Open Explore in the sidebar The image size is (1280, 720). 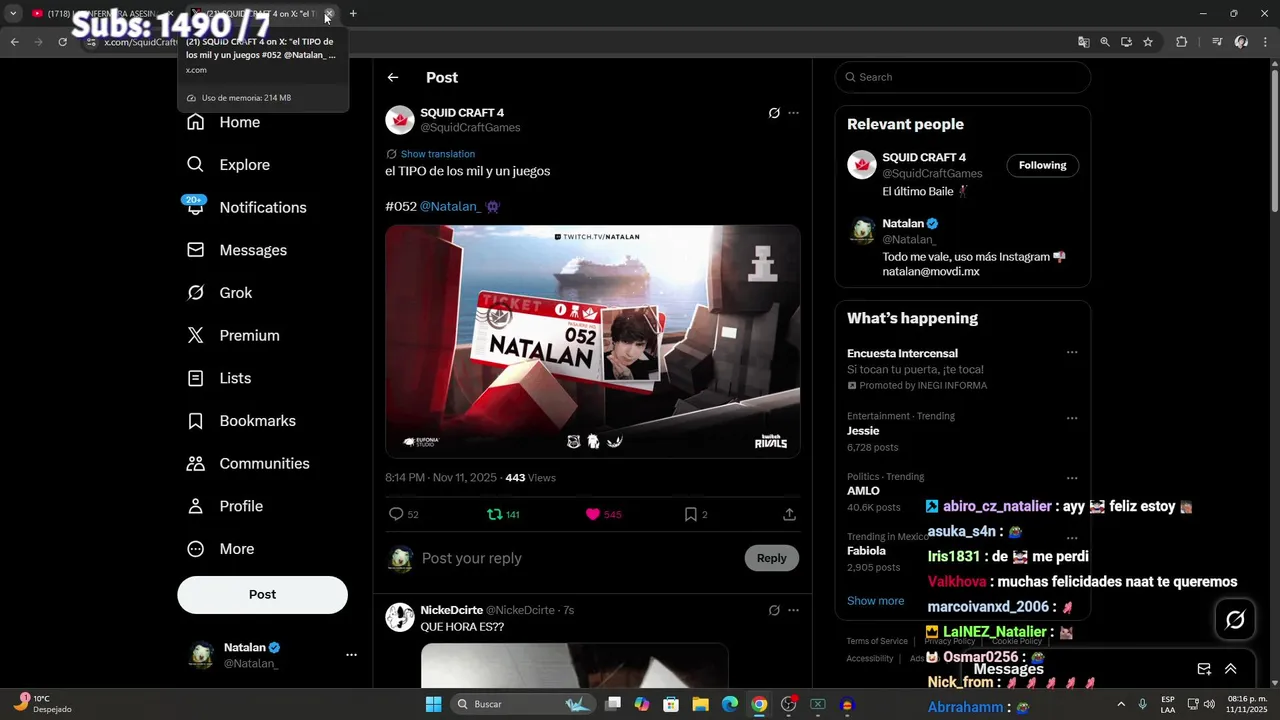click(229, 165)
